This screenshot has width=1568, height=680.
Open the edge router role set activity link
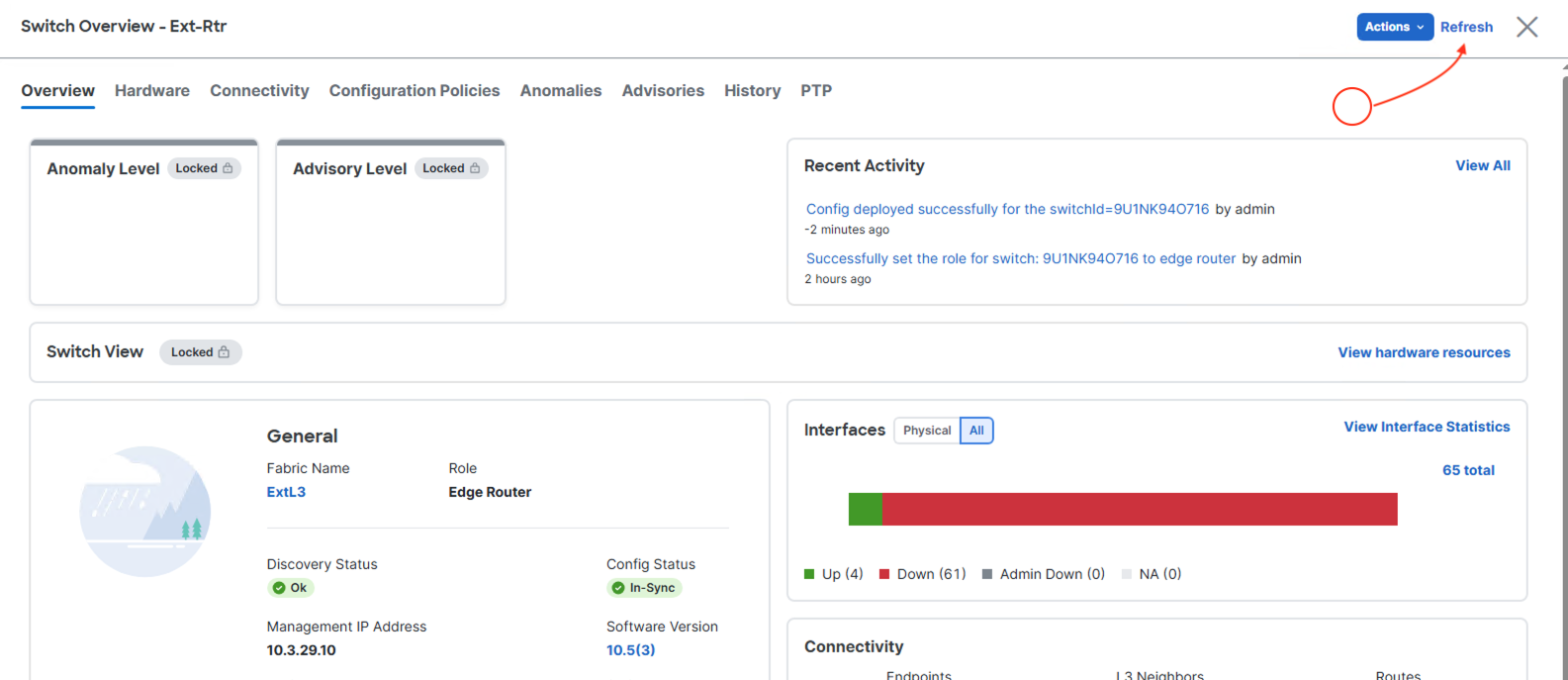click(x=1021, y=258)
